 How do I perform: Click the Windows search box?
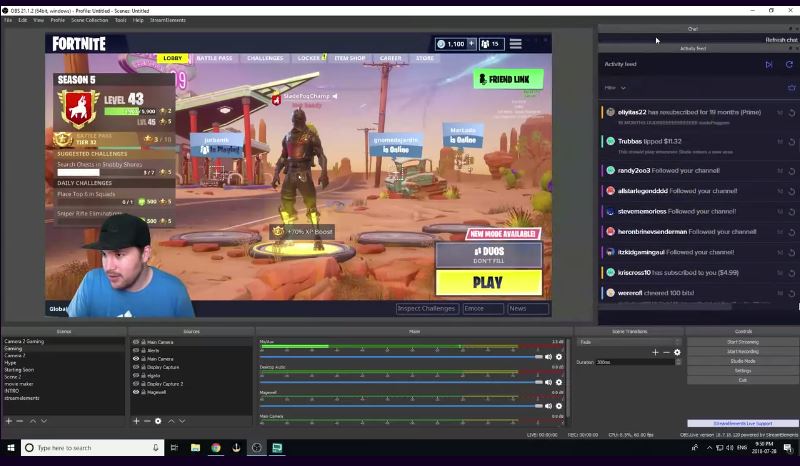[x=92, y=448]
